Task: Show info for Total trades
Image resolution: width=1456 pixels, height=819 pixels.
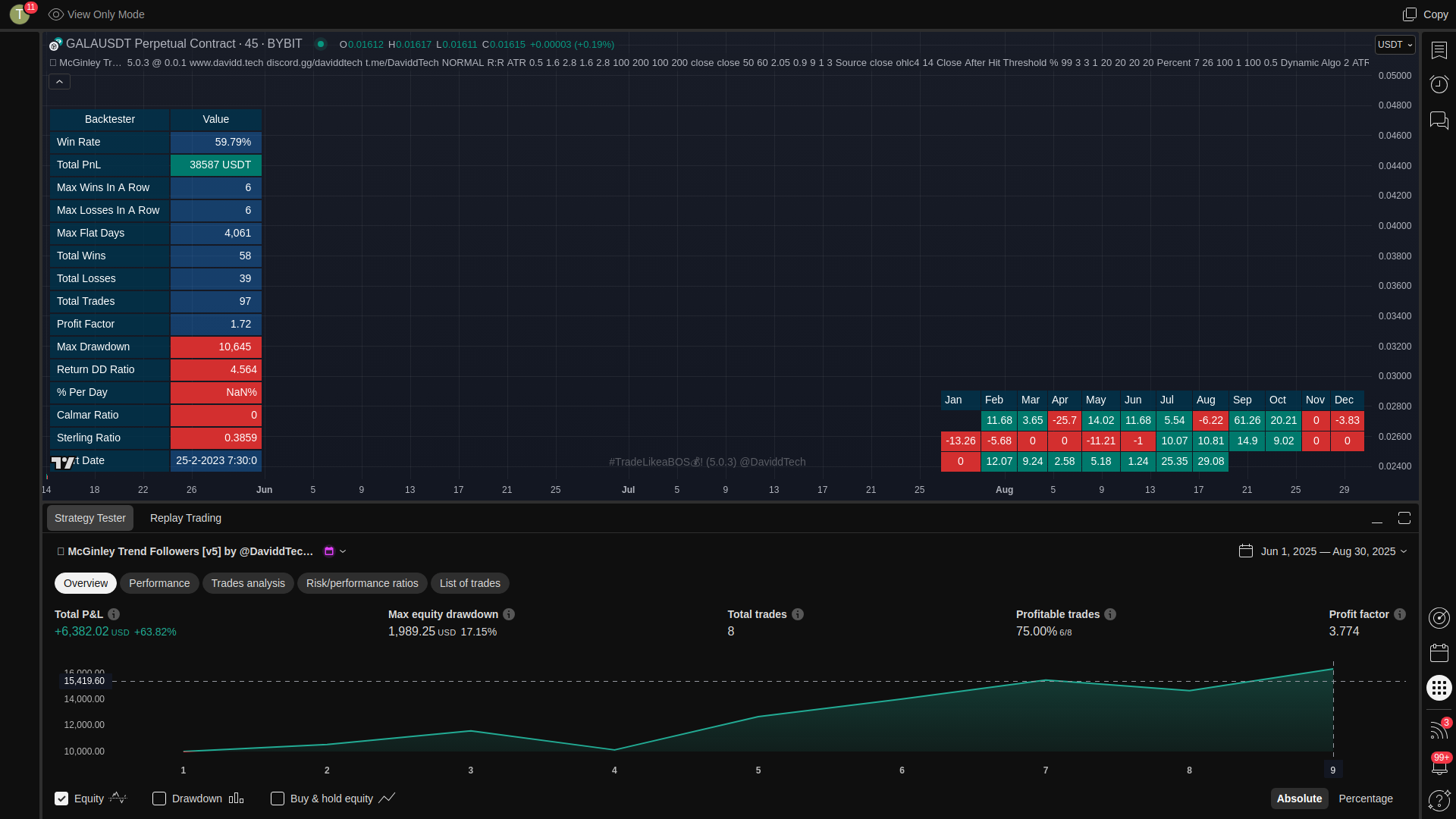Action: click(798, 614)
